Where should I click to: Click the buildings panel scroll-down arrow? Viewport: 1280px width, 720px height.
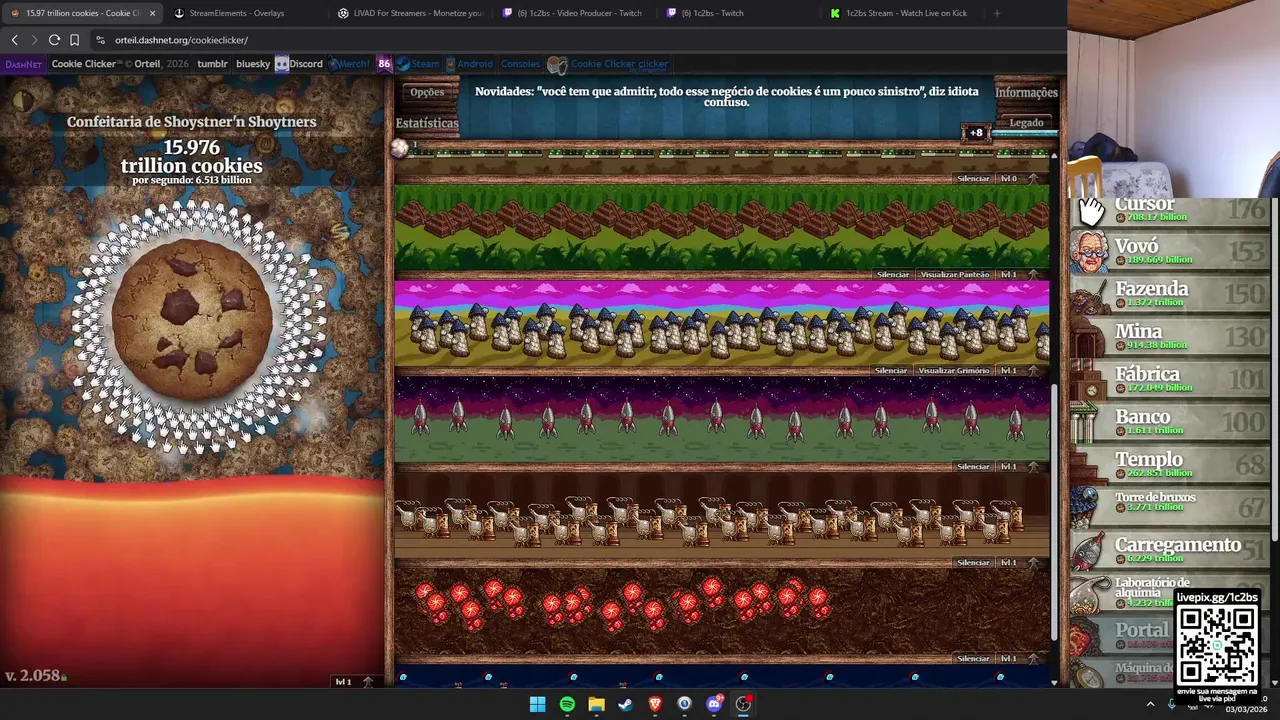tap(1054, 682)
